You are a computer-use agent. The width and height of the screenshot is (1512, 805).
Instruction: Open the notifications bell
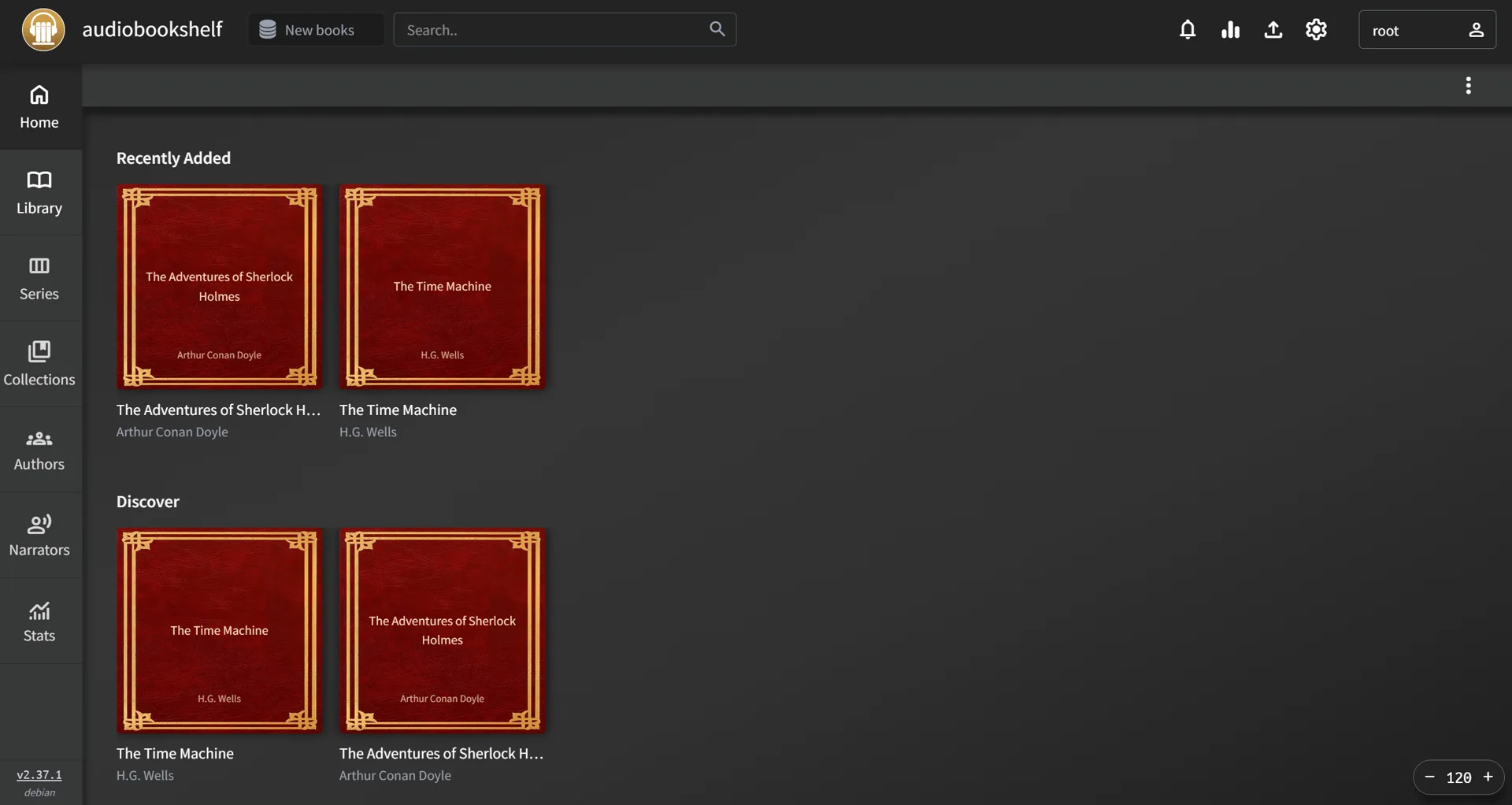point(1188,30)
